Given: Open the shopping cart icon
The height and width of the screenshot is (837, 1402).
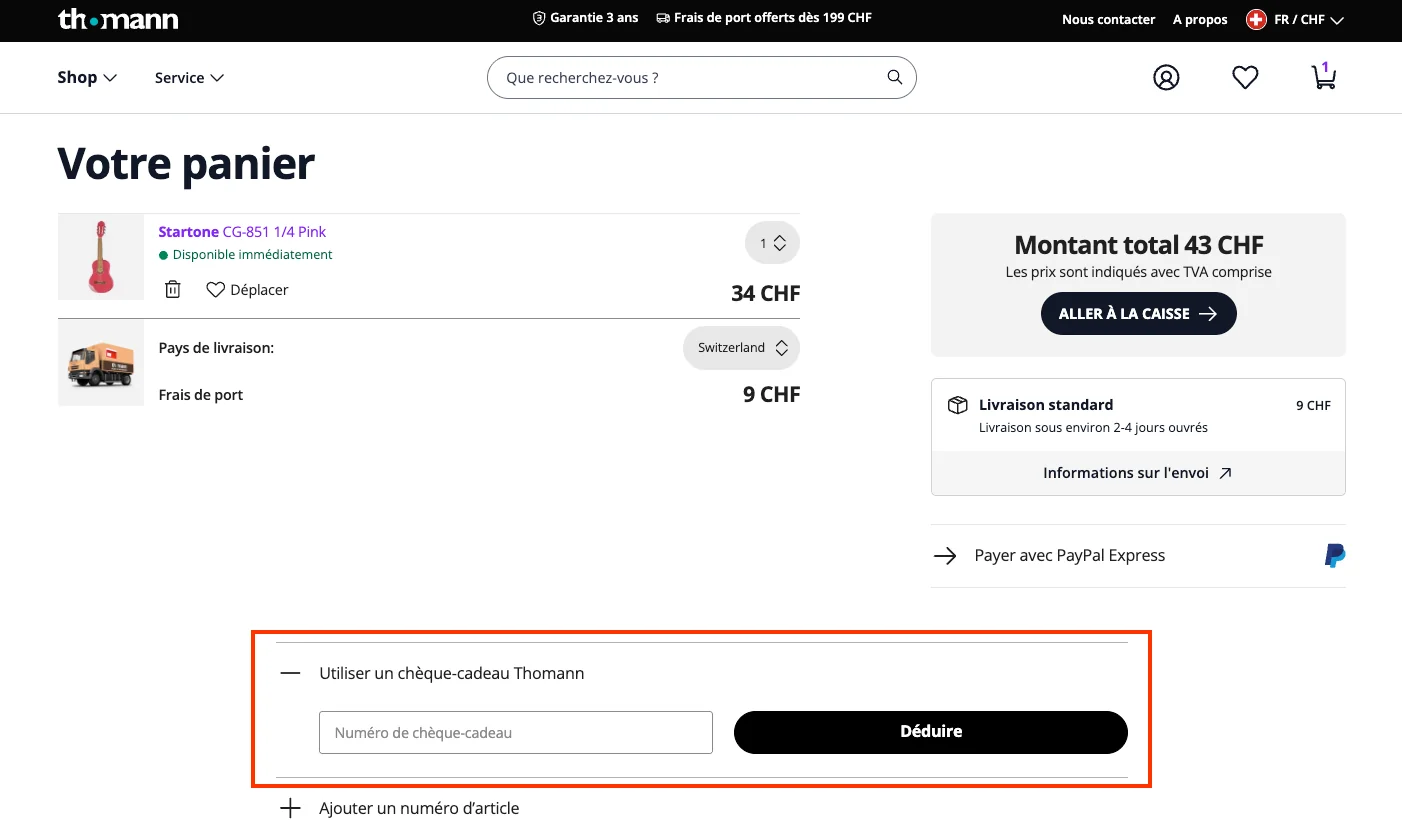Looking at the screenshot, I should [x=1323, y=77].
